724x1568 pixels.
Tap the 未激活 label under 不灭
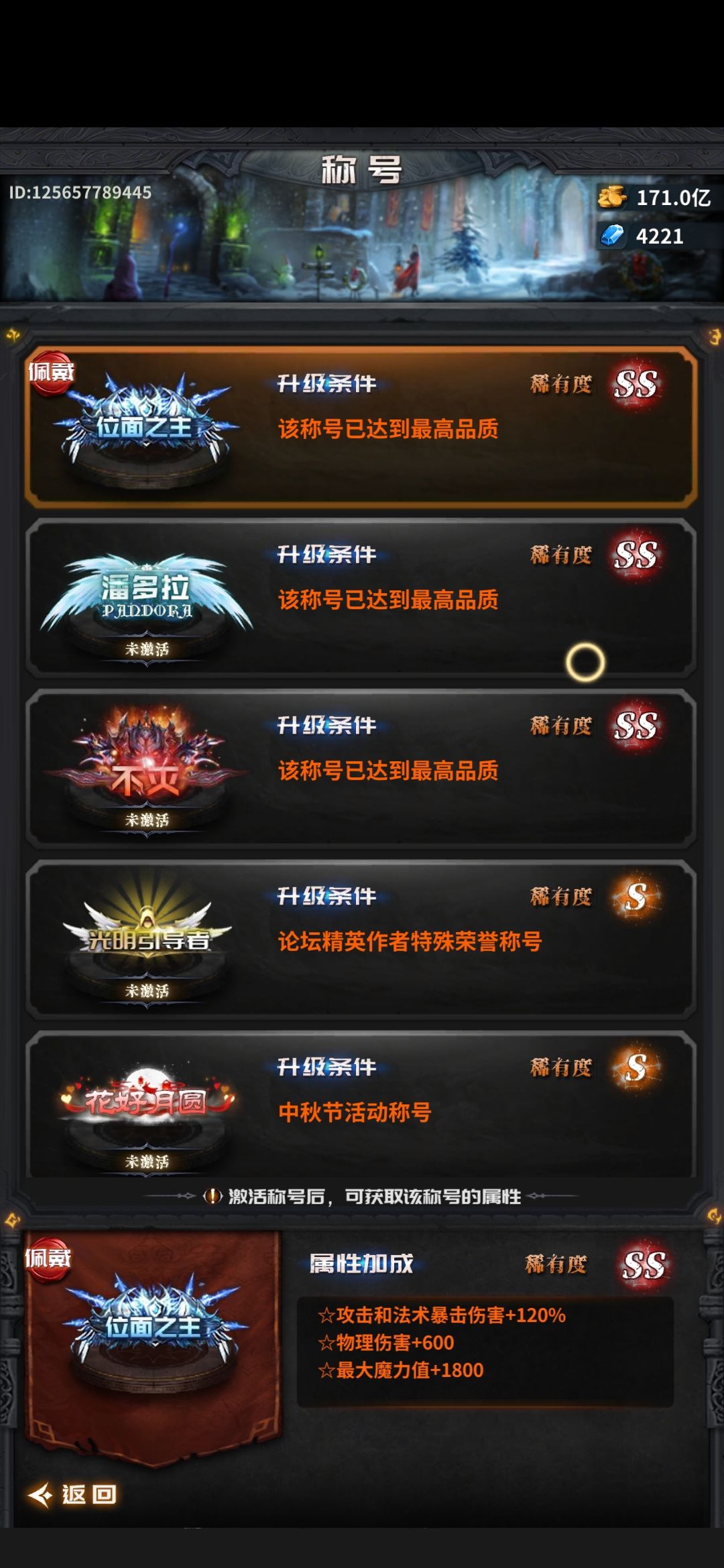(x=147, y=820)
